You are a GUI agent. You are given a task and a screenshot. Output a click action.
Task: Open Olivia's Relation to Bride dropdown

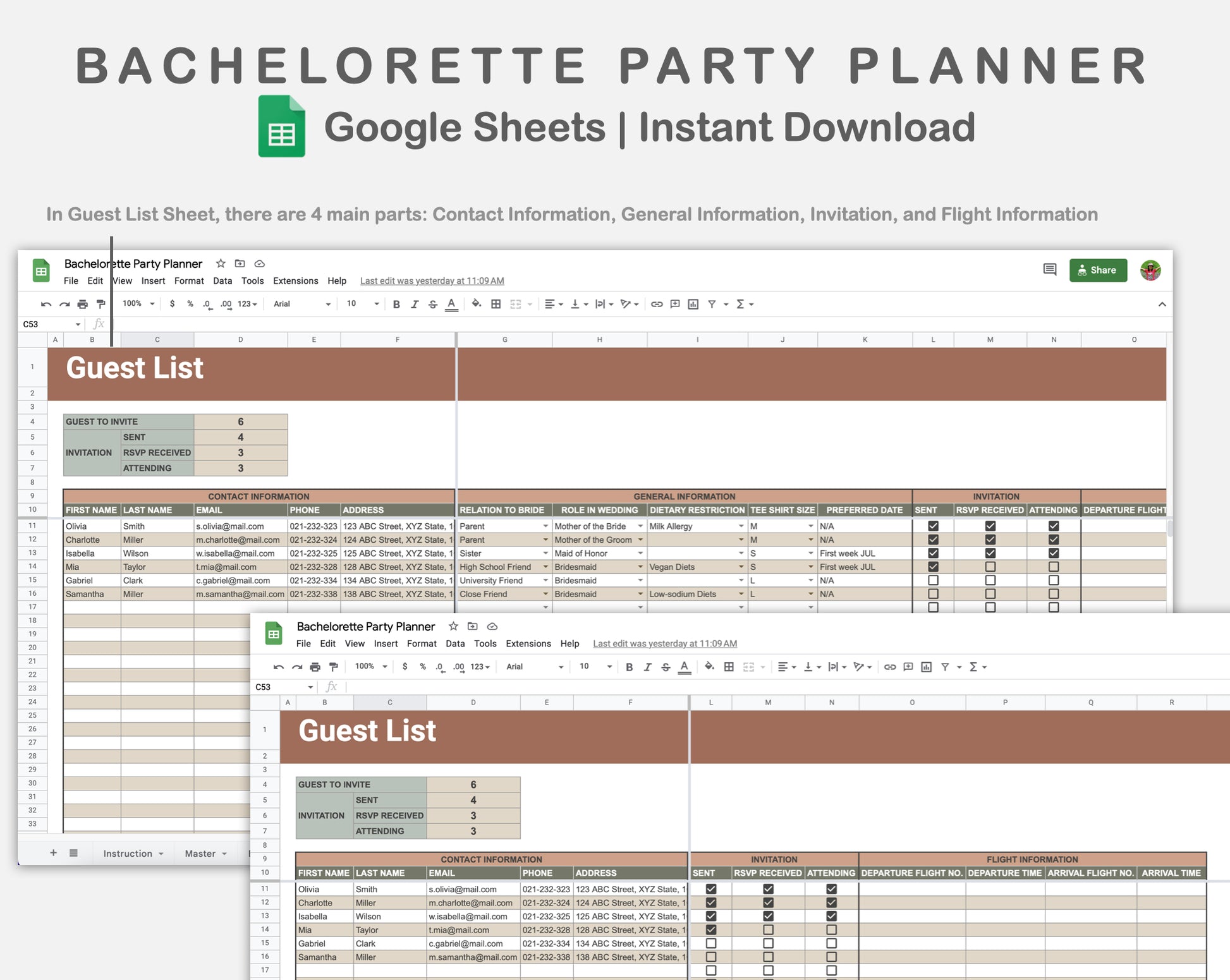point(545,526)
